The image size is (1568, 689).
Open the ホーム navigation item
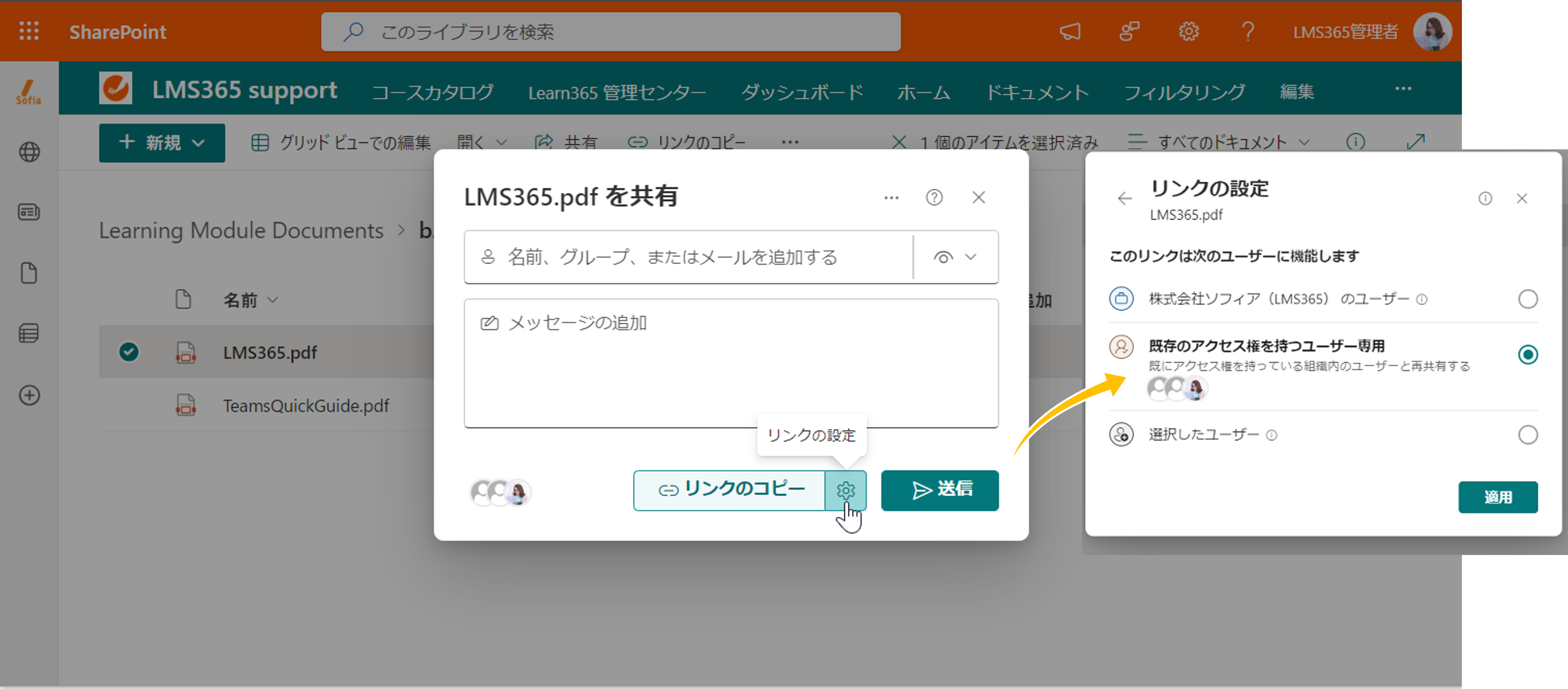pyautogui.click(x=923, y=92)
